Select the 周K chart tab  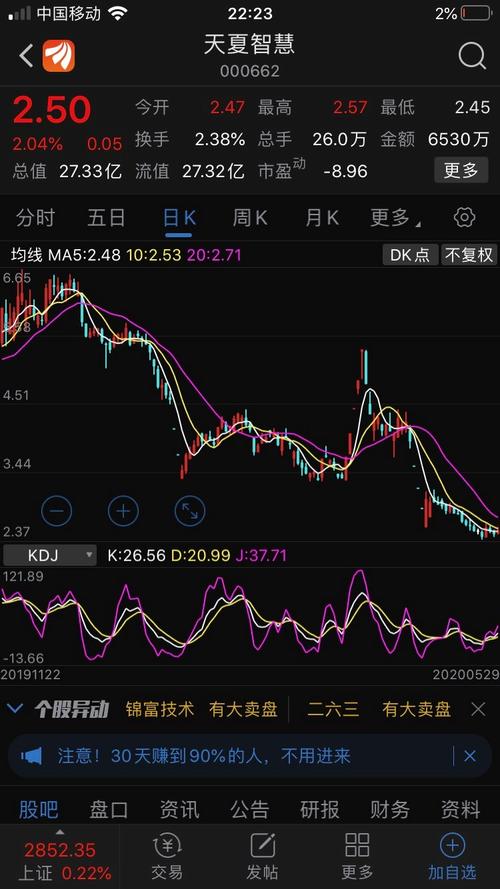pos(250,218)
